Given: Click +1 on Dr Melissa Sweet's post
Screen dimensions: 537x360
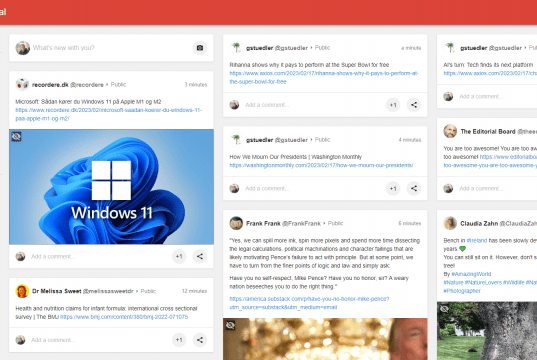Looking at the screenshot, I should coord(179,340).
